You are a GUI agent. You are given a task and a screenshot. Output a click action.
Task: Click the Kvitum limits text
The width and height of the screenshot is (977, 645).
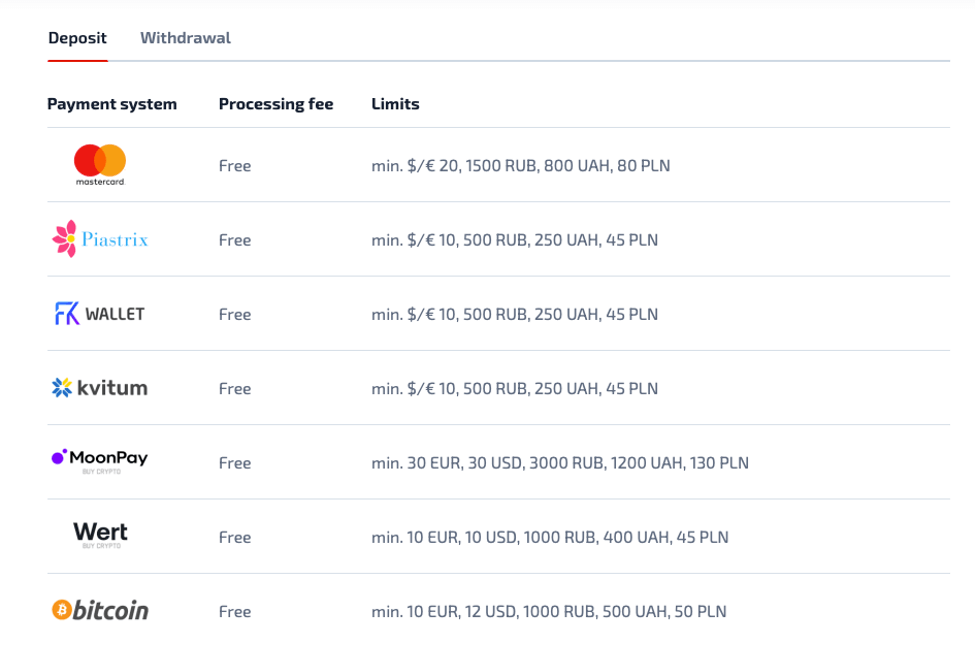point(514,389)
